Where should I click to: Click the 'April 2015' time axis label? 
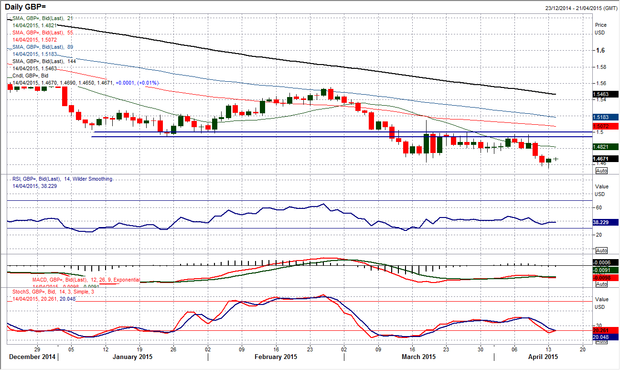pos(543,357)
